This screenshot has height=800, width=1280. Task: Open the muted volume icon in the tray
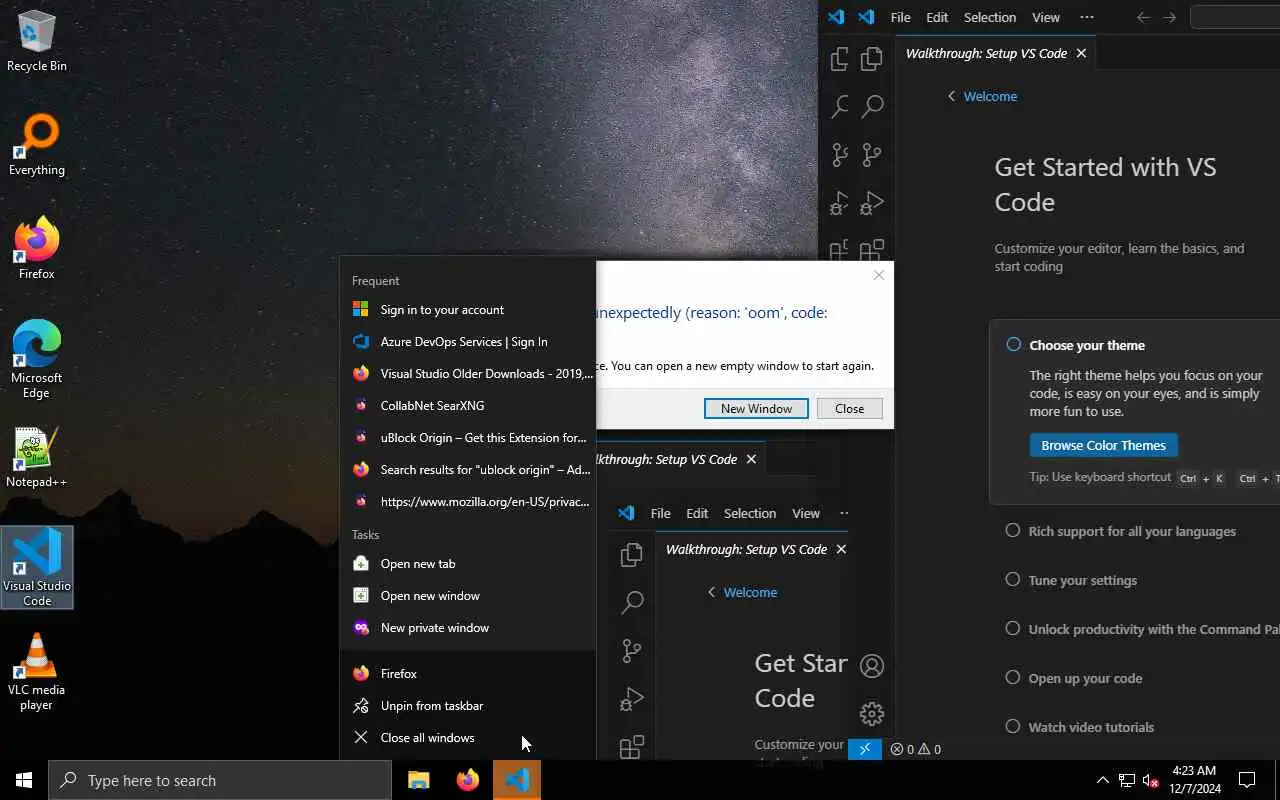1151,780
